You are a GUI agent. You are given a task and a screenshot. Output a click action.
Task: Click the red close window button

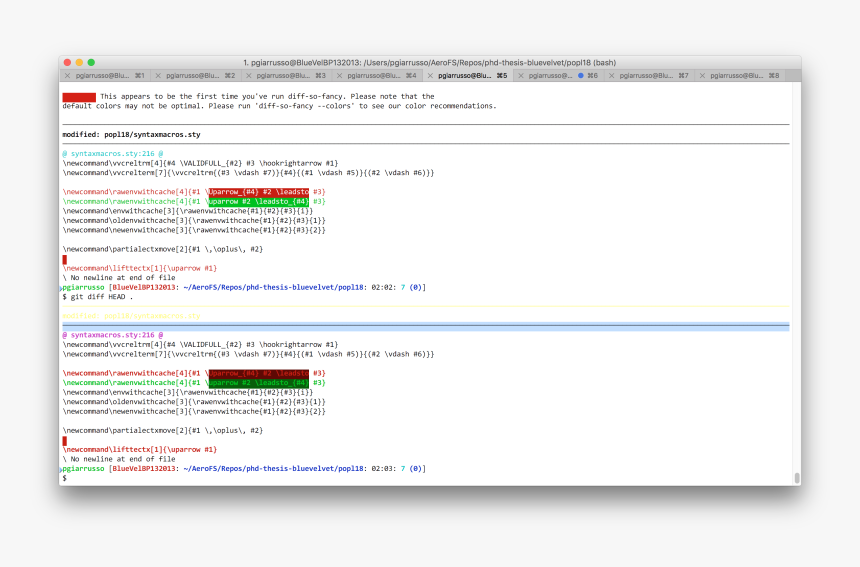tap(67, 62)
